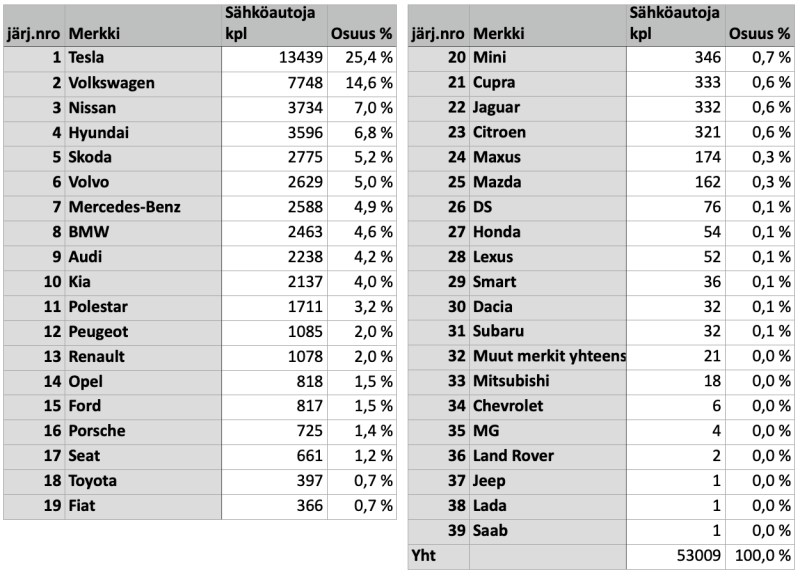Select the Volkswagen row name cell
The image size is (800, 573).
click(x=112, y=83)
